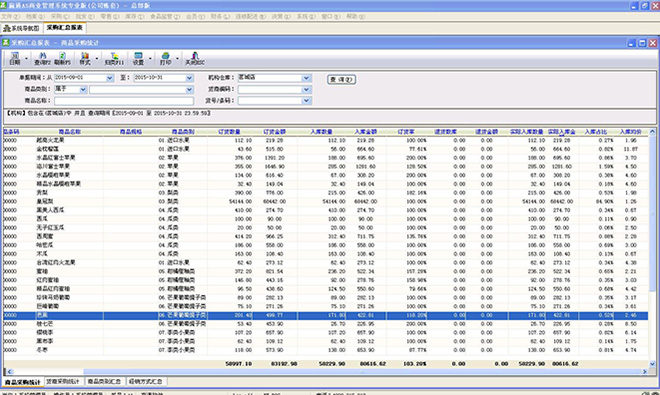This screenshot has width=660, height=395.
Task: Open the arrow next to 打印 toolbar button
Action: (x=177, y=59)
